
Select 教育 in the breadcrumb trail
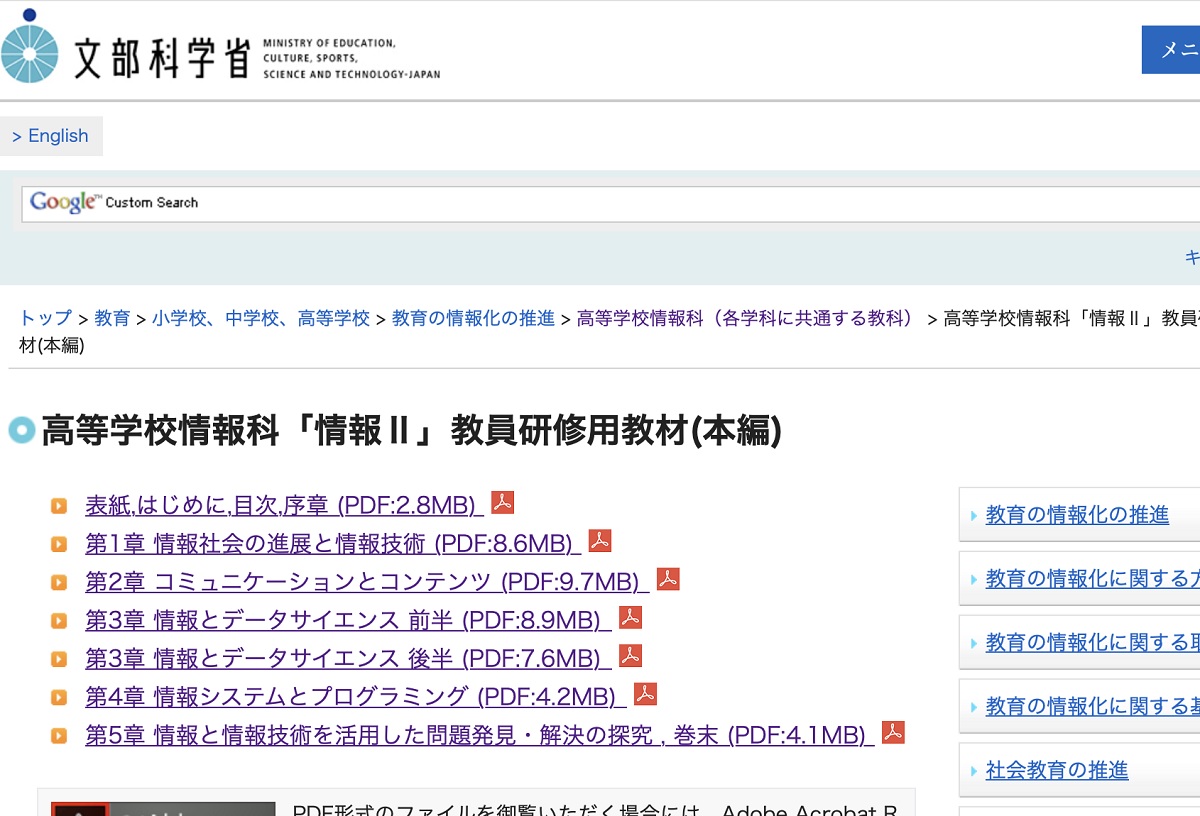click(113, 318)
